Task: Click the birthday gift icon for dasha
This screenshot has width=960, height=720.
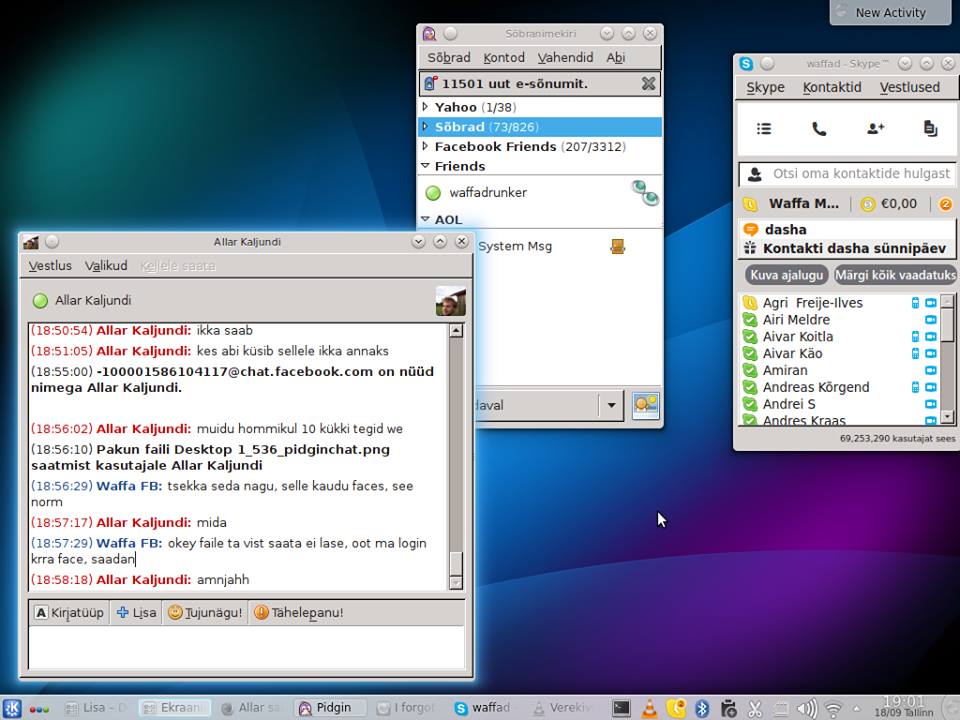Action: [x=750, y=248]
